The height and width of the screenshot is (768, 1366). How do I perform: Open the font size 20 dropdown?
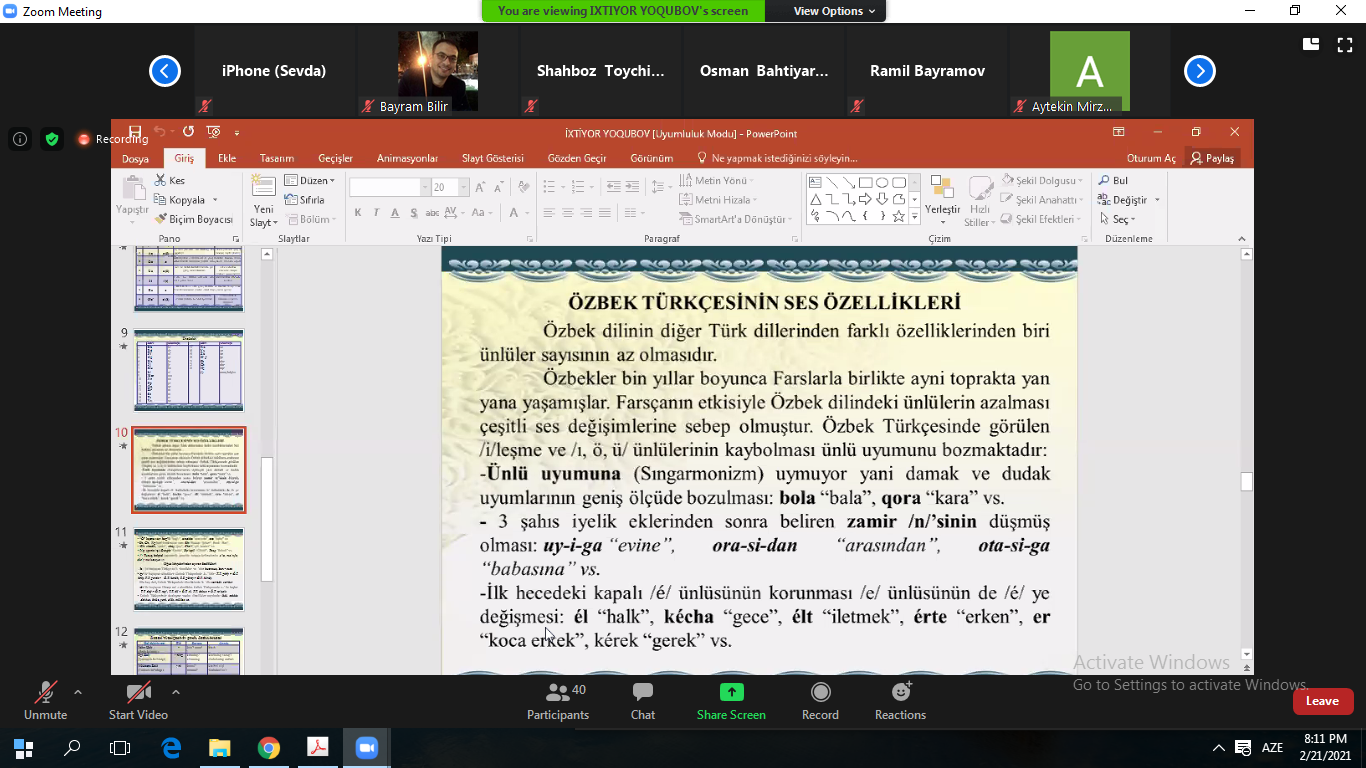point(463,187)
